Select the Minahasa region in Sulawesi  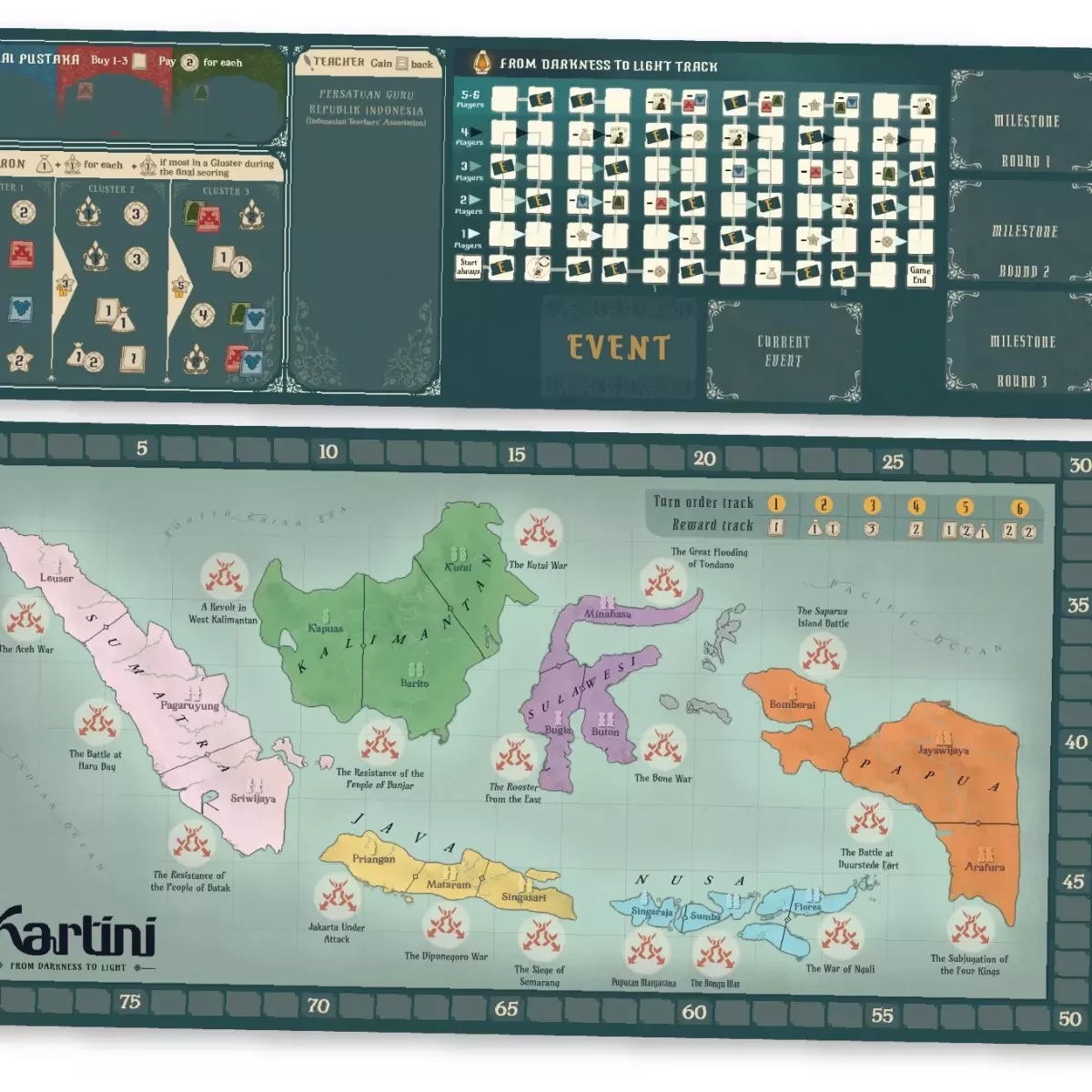coord(607,614)
